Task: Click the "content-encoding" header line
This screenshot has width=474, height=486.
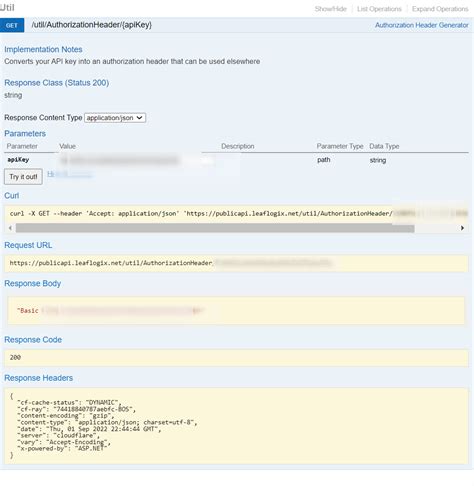Action: click(x=66, y=416)
